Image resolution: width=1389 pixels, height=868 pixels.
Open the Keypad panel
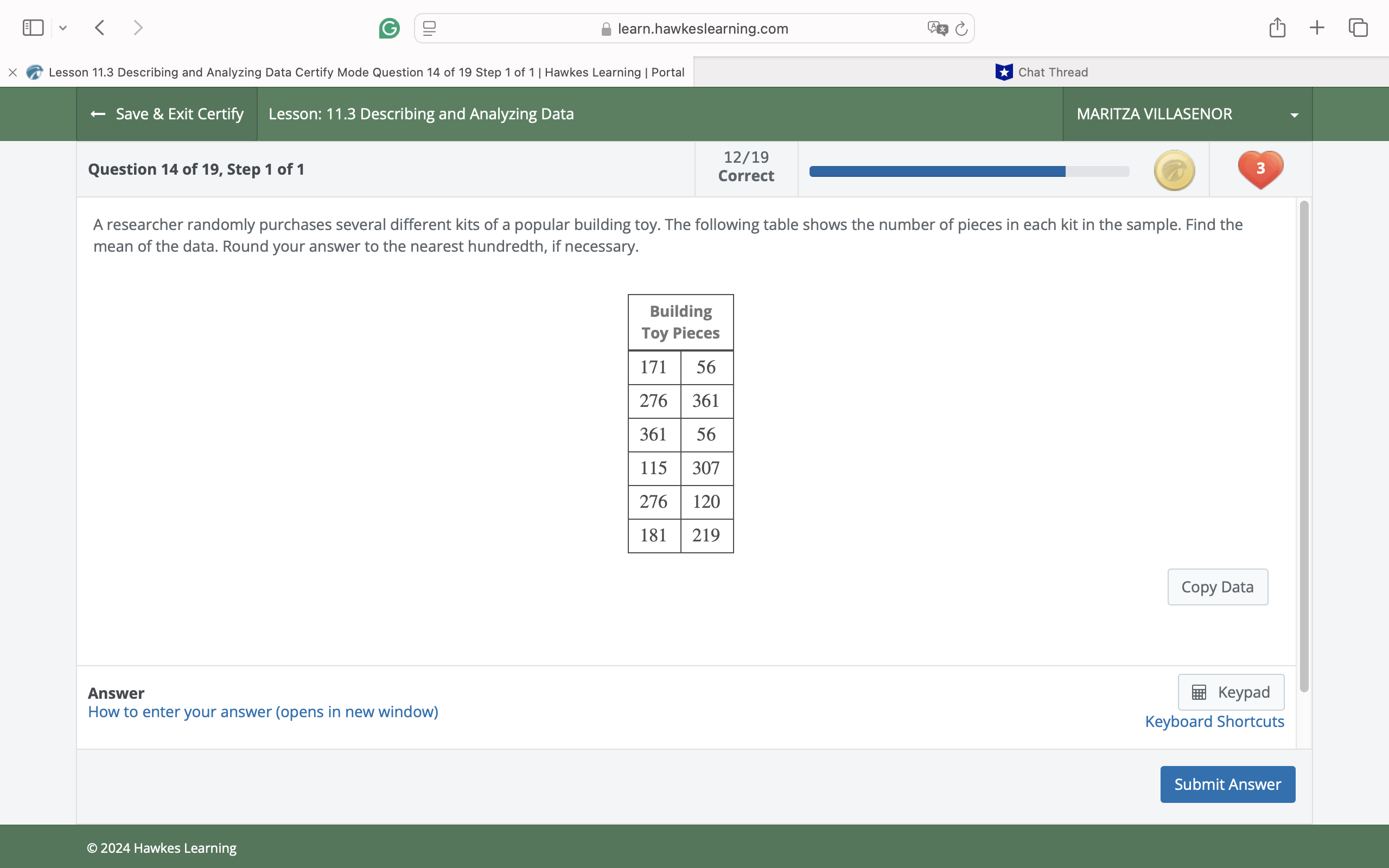[x=1231, y=692]
